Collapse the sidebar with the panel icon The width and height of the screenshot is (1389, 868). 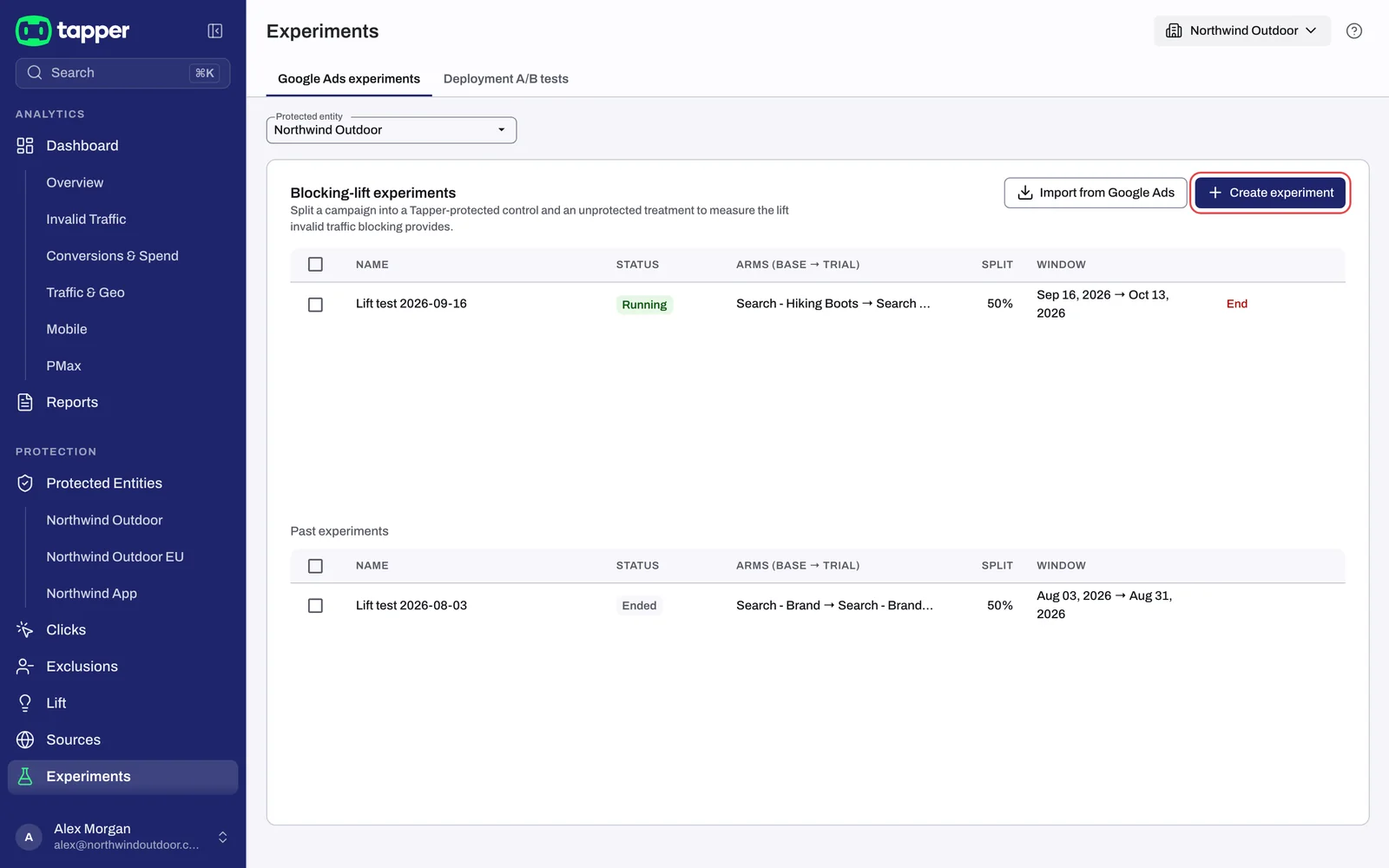(215, 31)
